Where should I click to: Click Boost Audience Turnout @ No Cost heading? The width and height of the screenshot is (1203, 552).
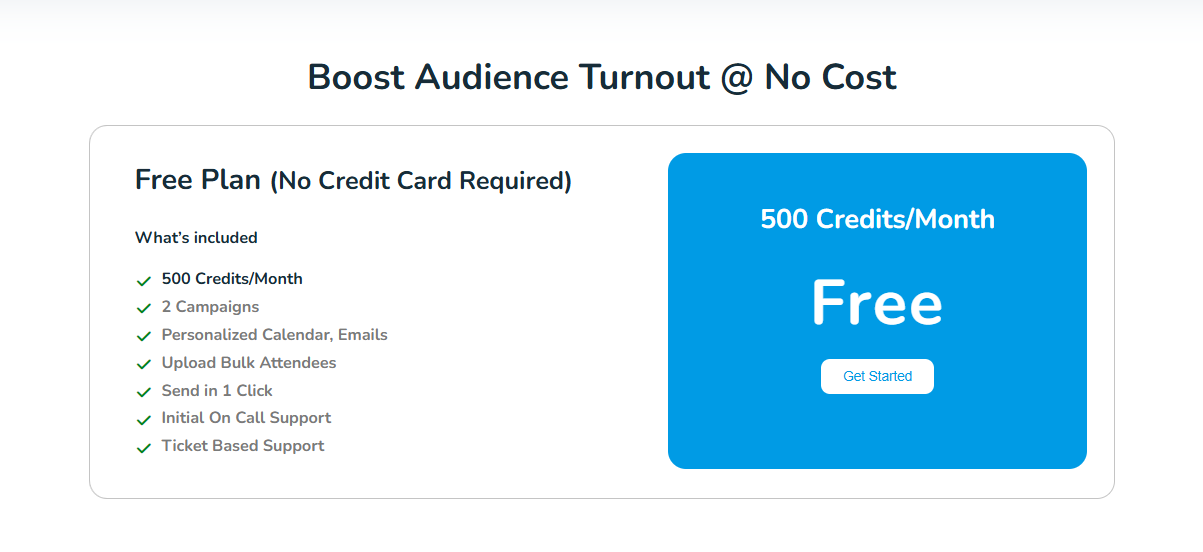coord(602,77)
